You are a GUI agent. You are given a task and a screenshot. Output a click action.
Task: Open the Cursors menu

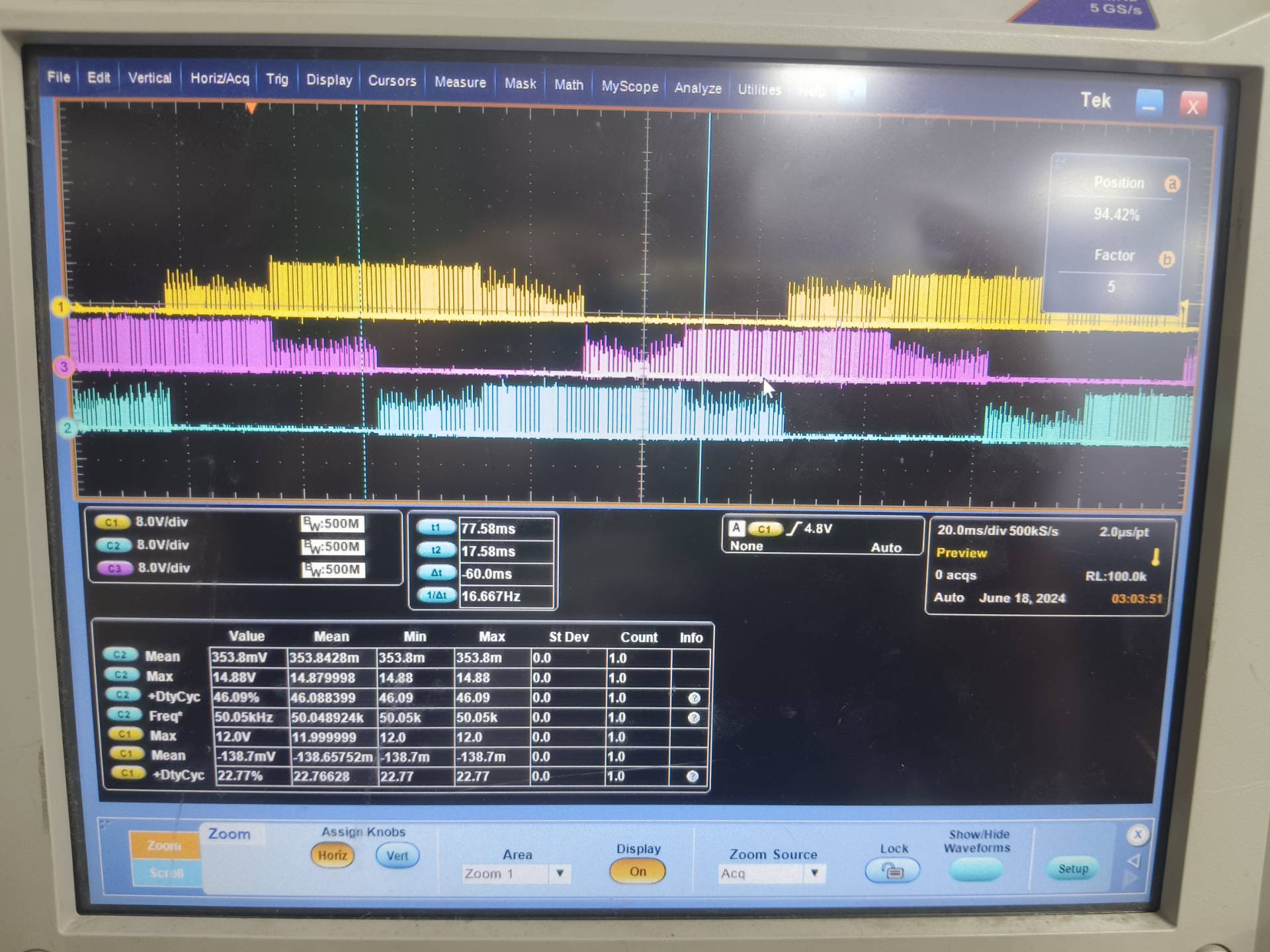(392, 81)
